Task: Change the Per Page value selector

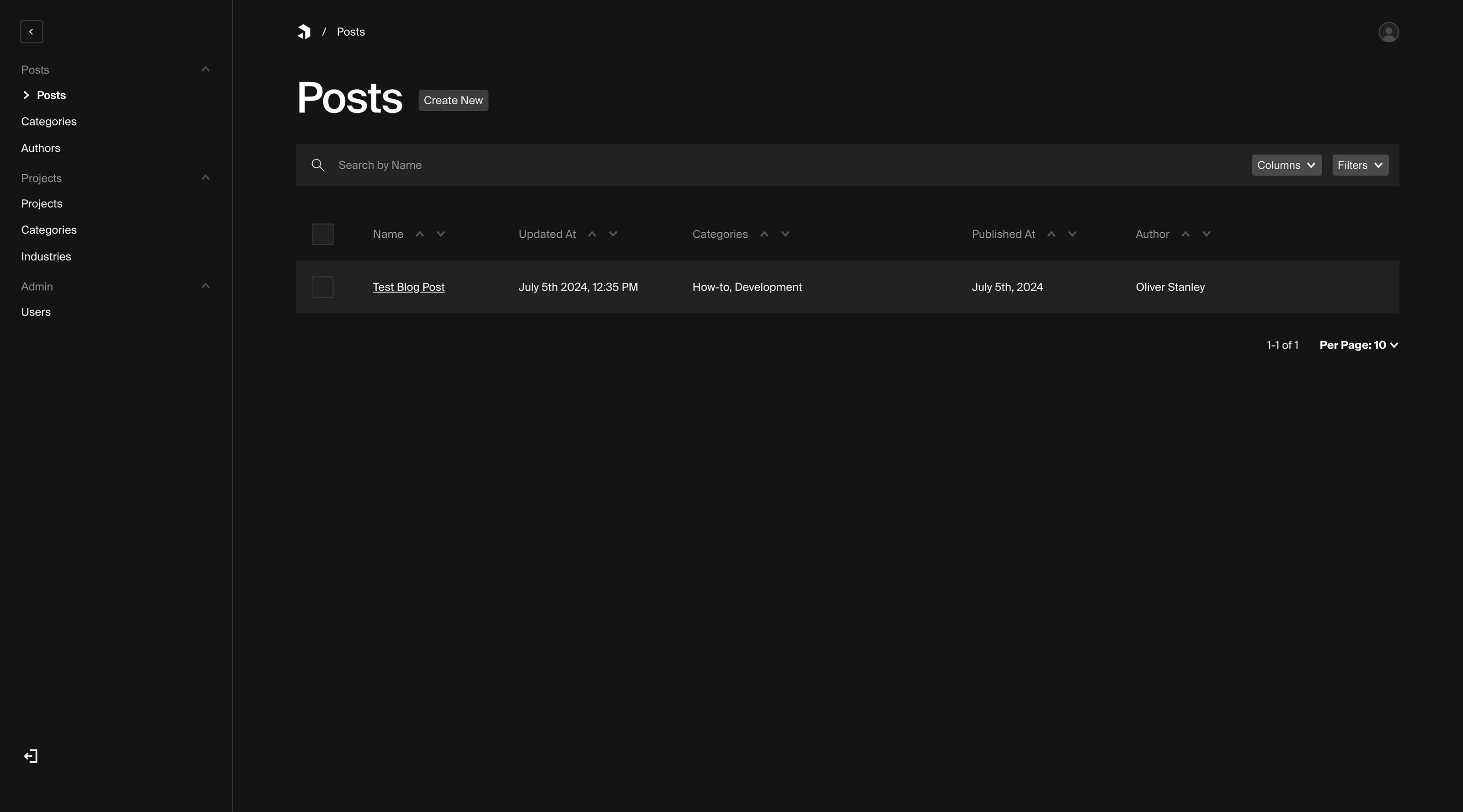Action: tap(1358, 345)
